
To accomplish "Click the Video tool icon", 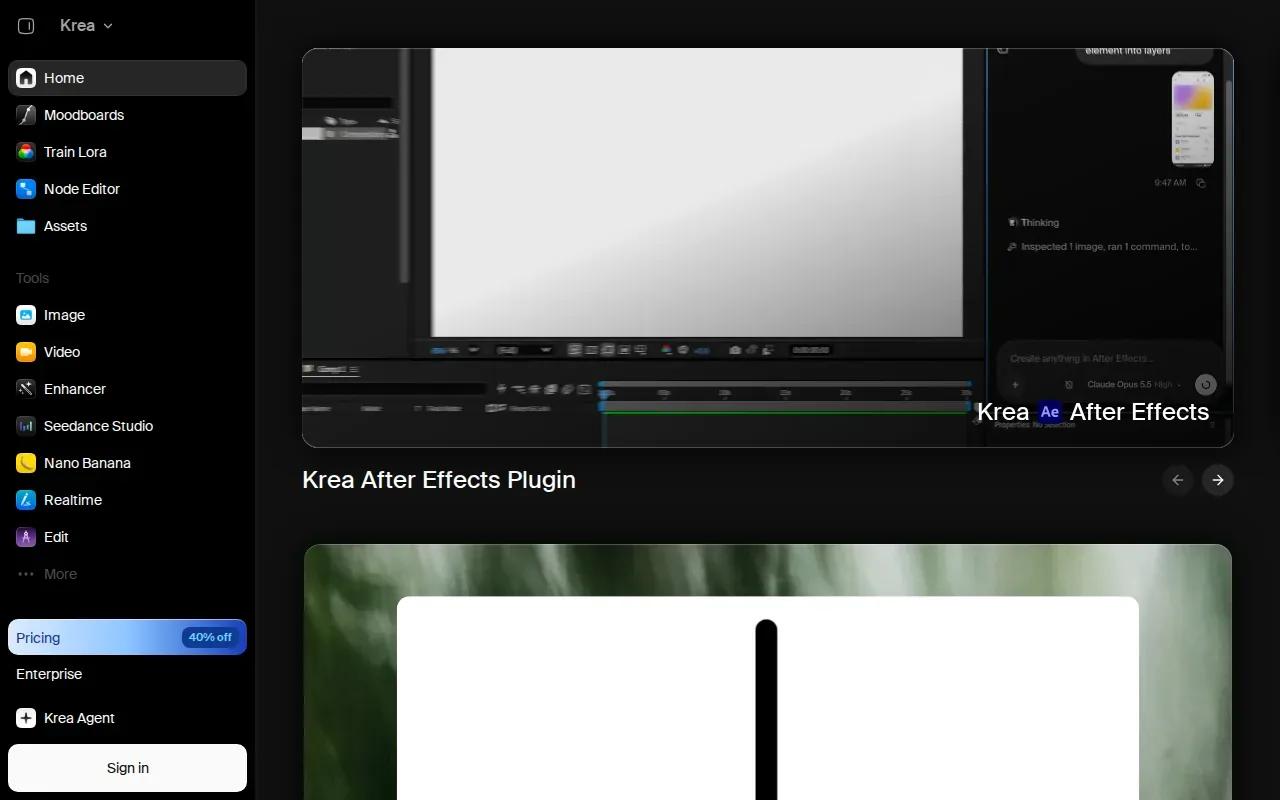I will click(26, 352).
